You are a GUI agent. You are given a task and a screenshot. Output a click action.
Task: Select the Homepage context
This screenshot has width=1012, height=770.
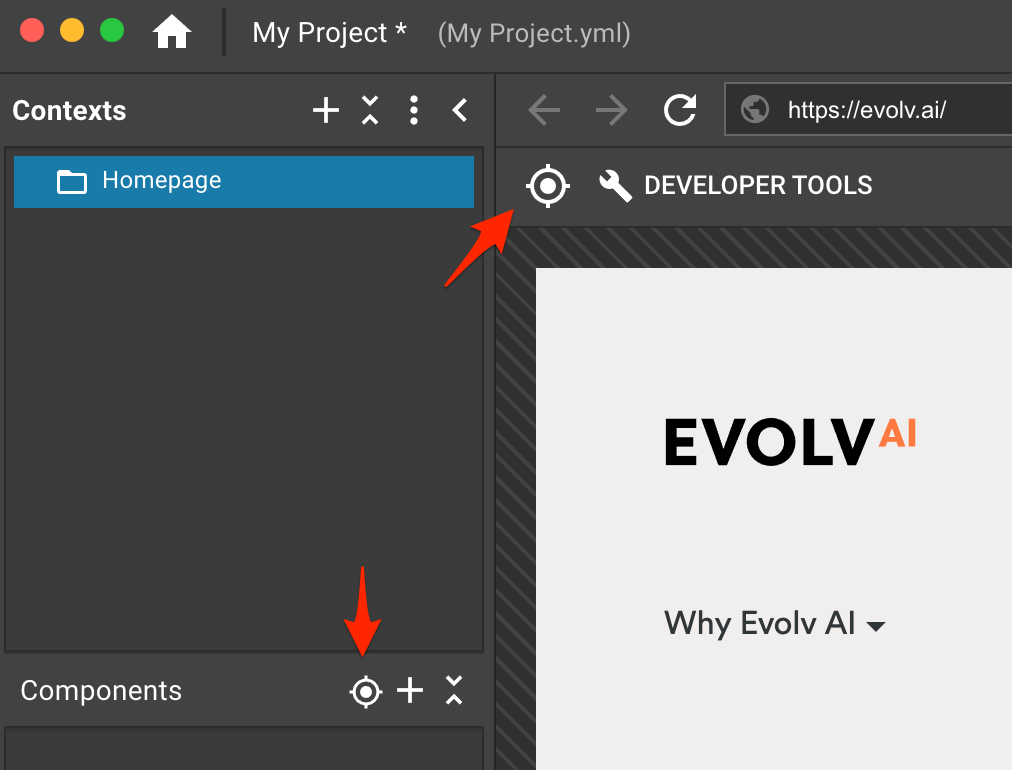point(244,181)
